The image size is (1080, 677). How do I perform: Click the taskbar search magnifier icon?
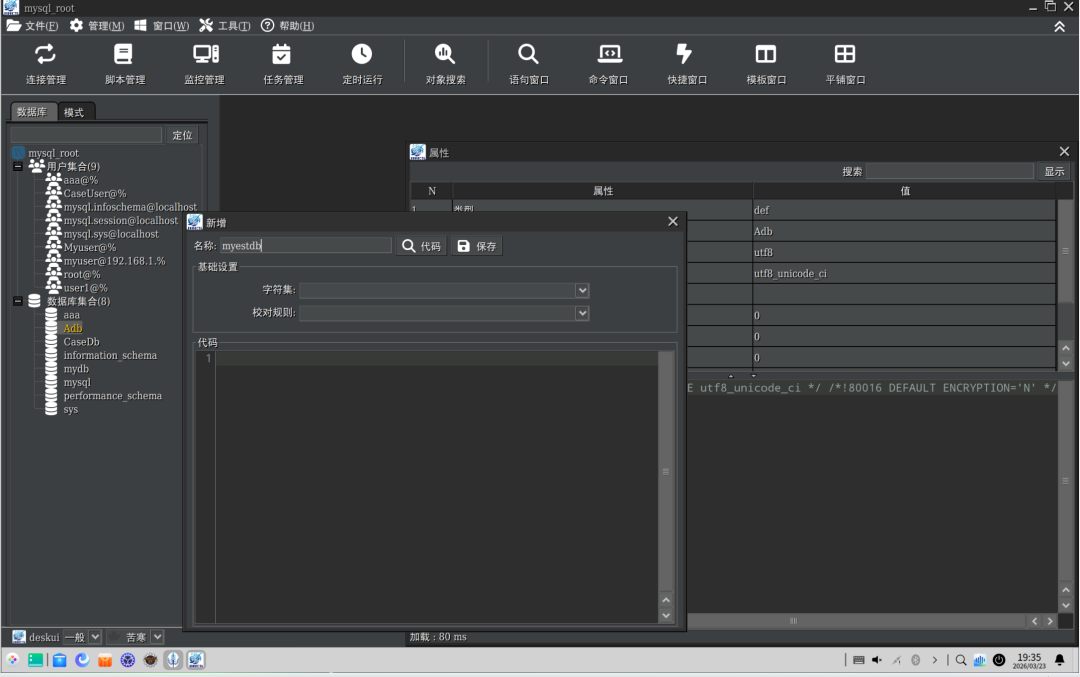click(x=960, y=660)
